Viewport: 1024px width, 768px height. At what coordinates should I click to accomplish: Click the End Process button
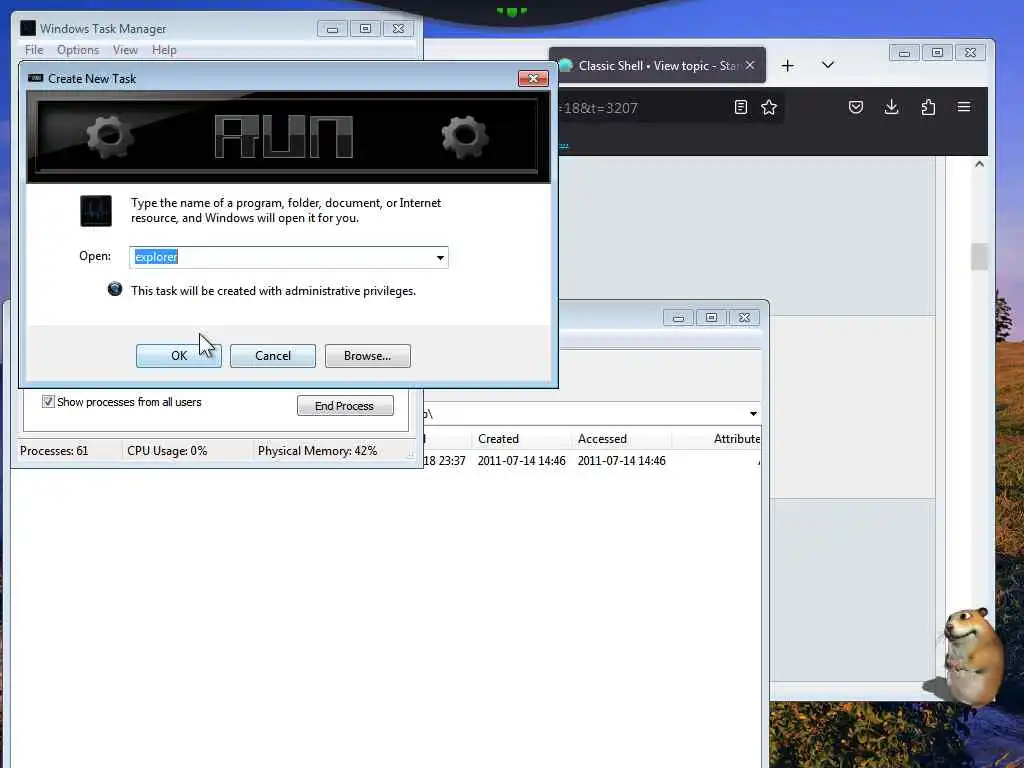tap(345, 406)
